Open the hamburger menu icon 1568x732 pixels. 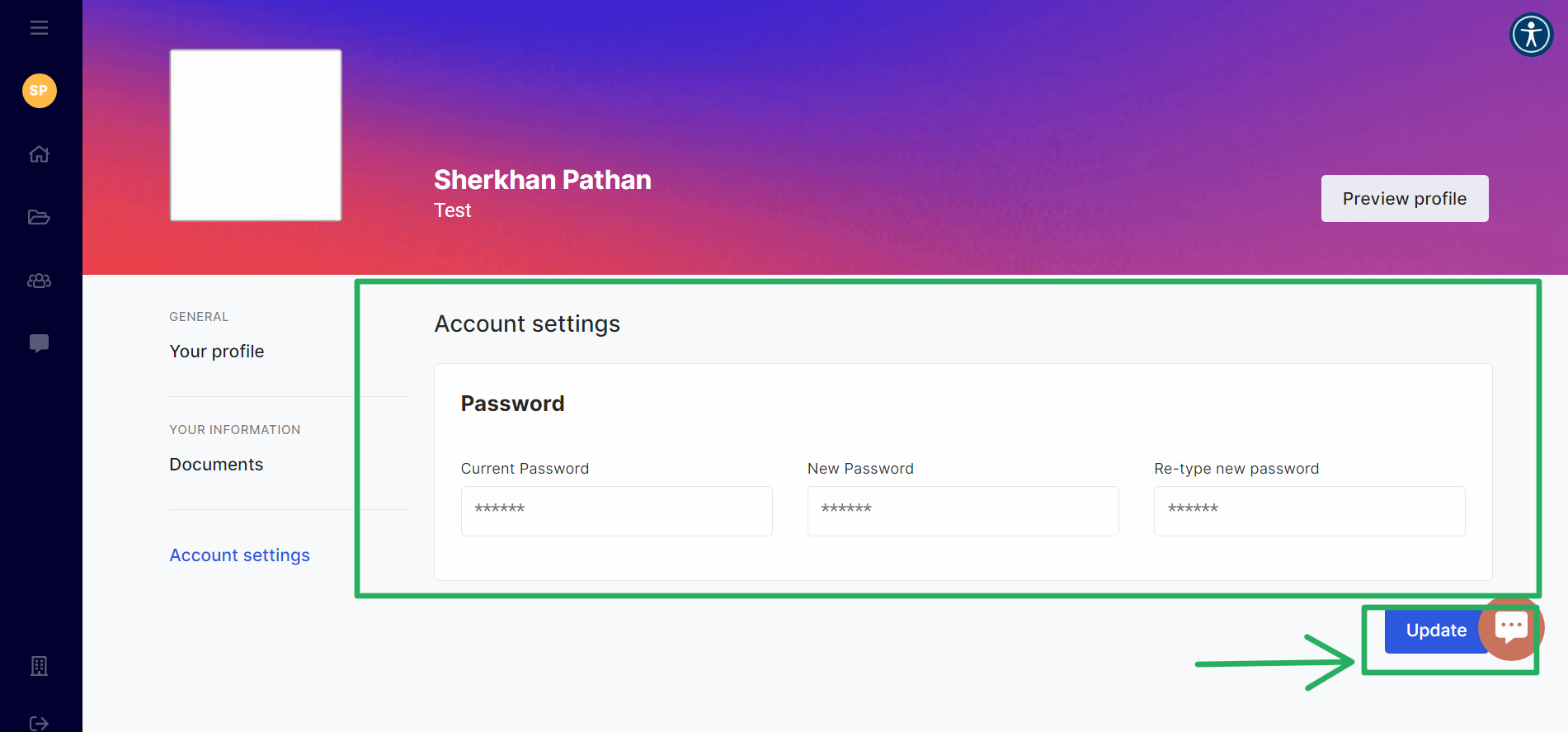pyautogui.click(x=39, y=28)
